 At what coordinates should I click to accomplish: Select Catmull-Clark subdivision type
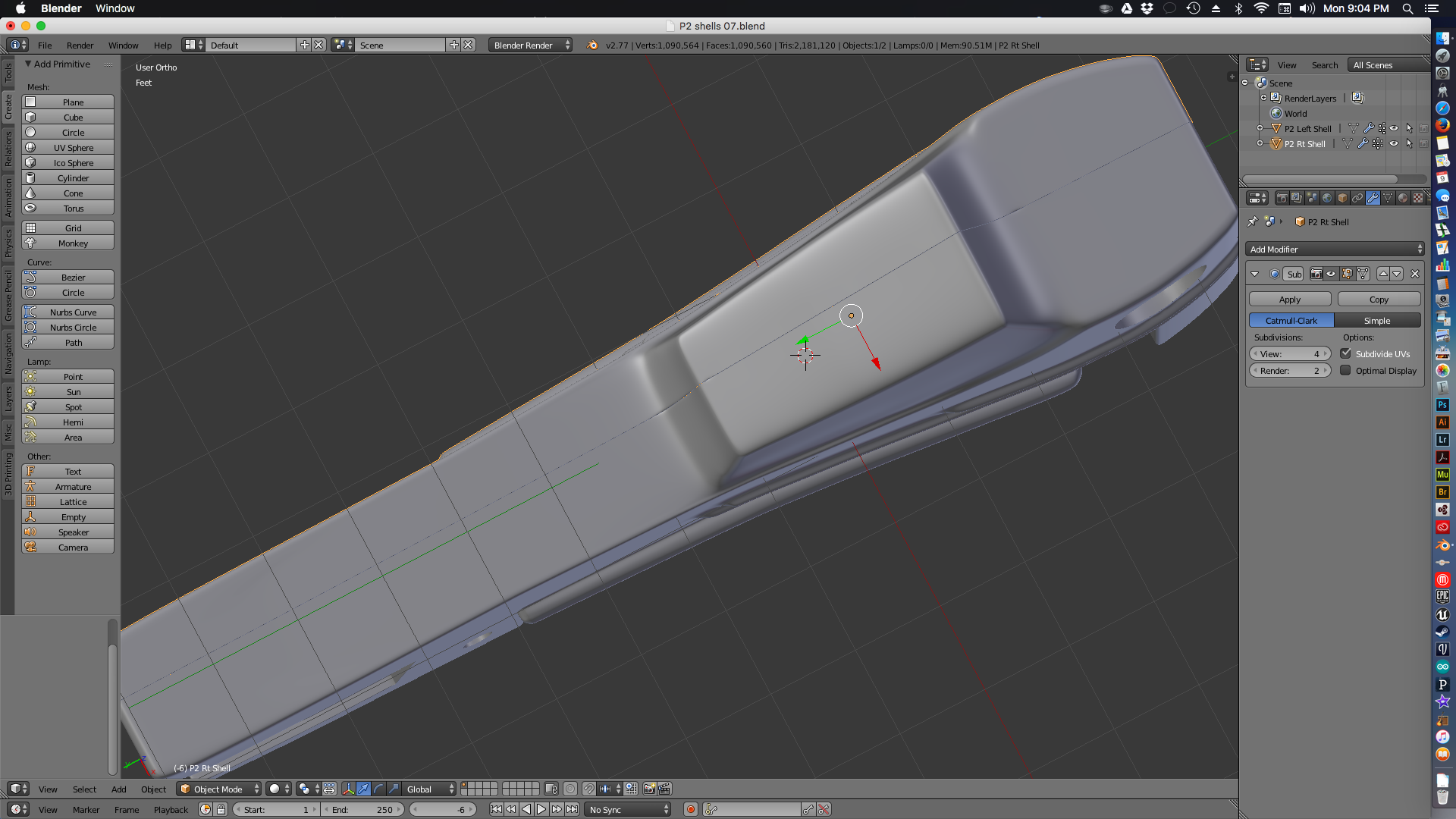coord(1291,321)
